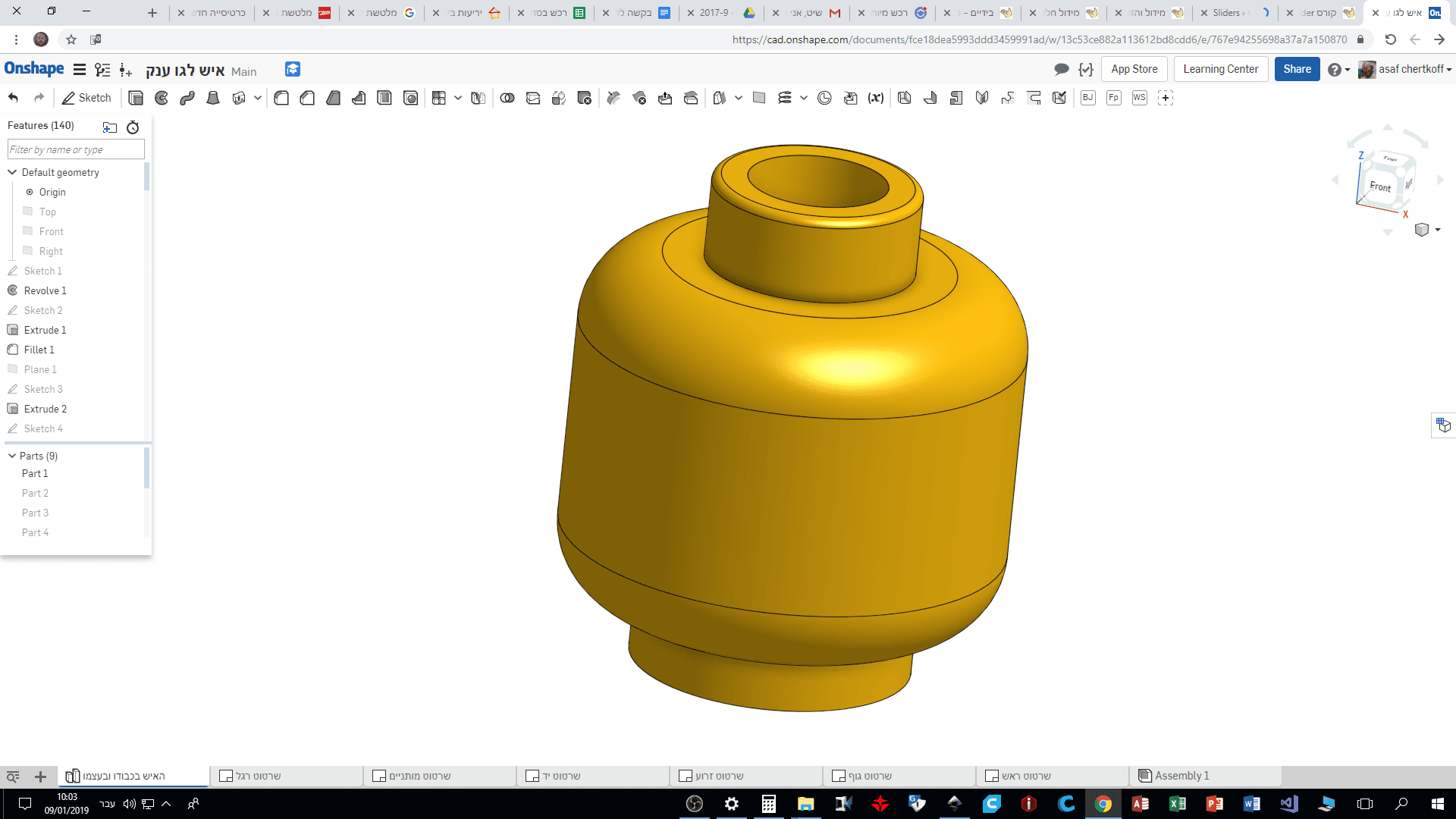Viewport: 1456px width, 819px height.
Task: Open the comments speech bubble
Action: coord(1062,70)
